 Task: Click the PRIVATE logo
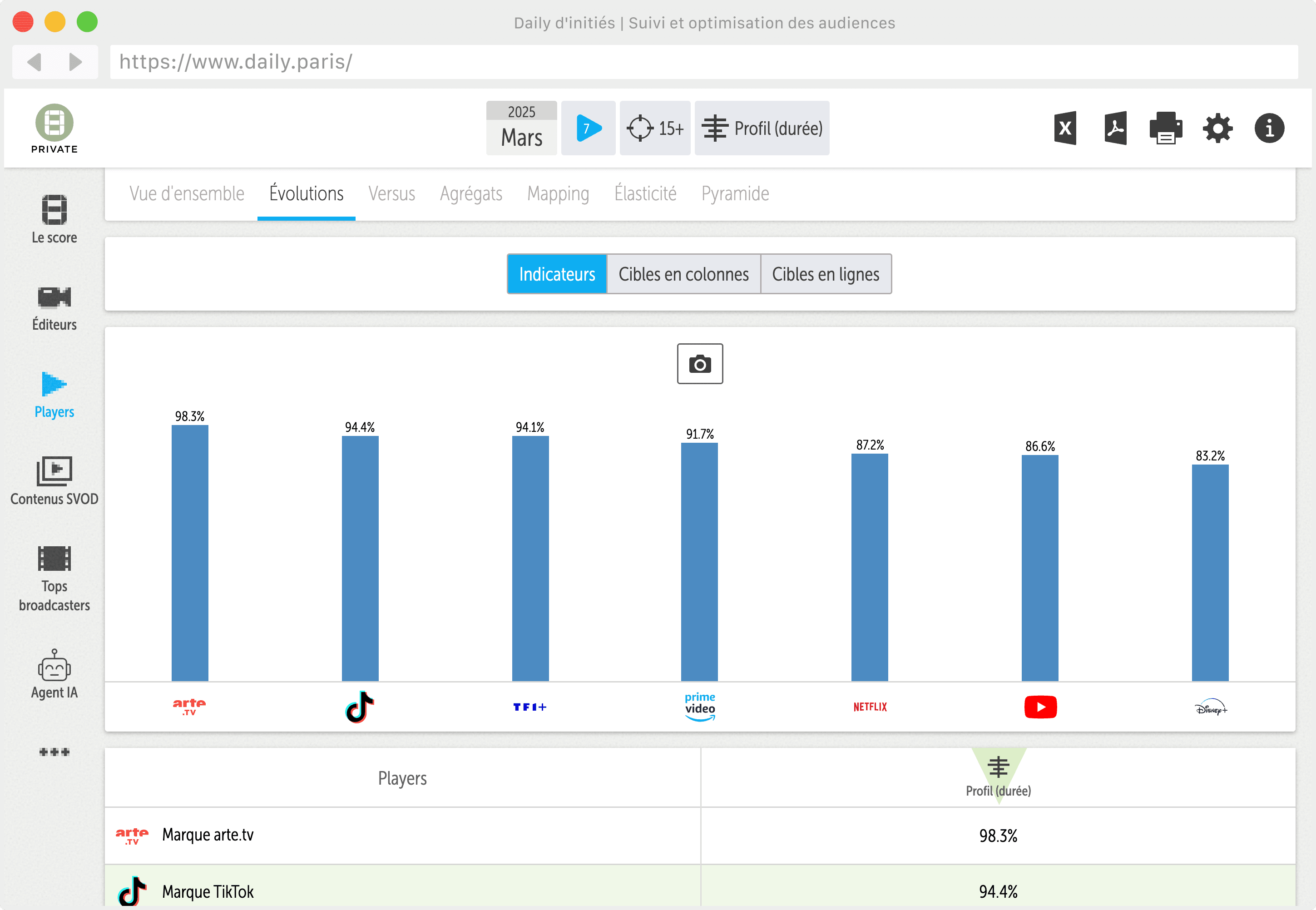(54, 129)
